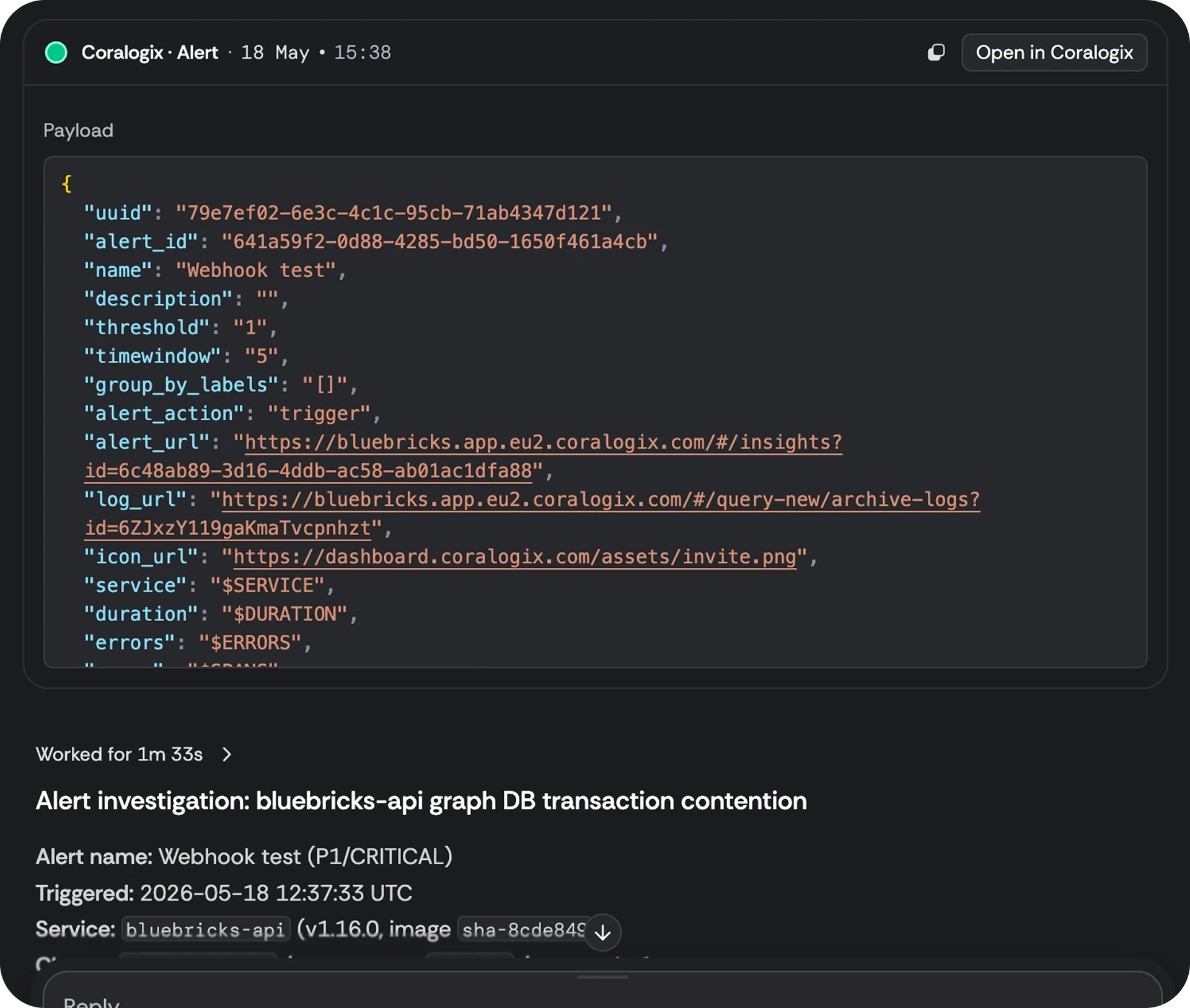Click the "group_by_labels" line
This screenshot has width=1190, height=1008.
tap(221, 385)
